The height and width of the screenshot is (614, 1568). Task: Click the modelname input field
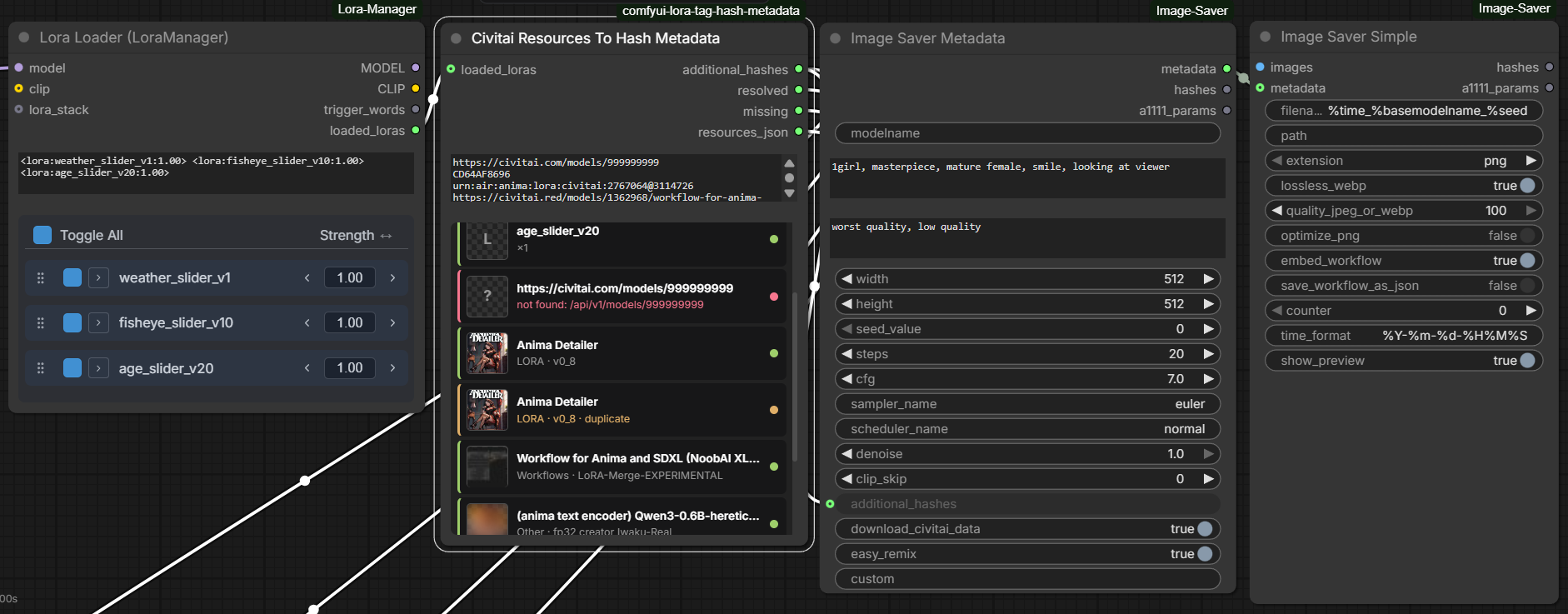pyautogui.click(x=1027, y=133)
